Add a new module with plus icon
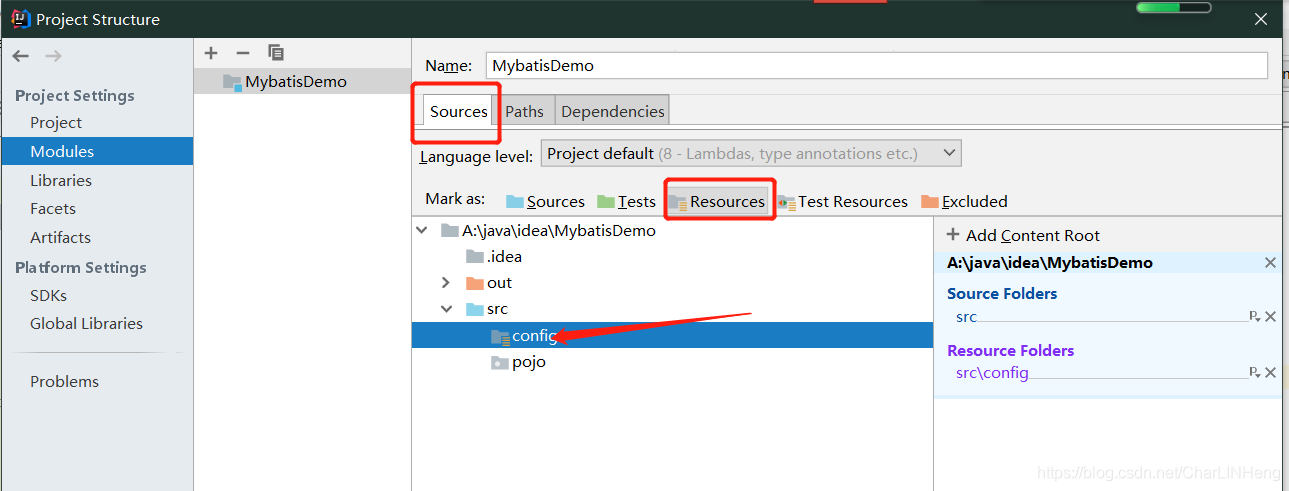Image resolution: width=1289 pixels, height=491 pixels. (x=210, y=53)
